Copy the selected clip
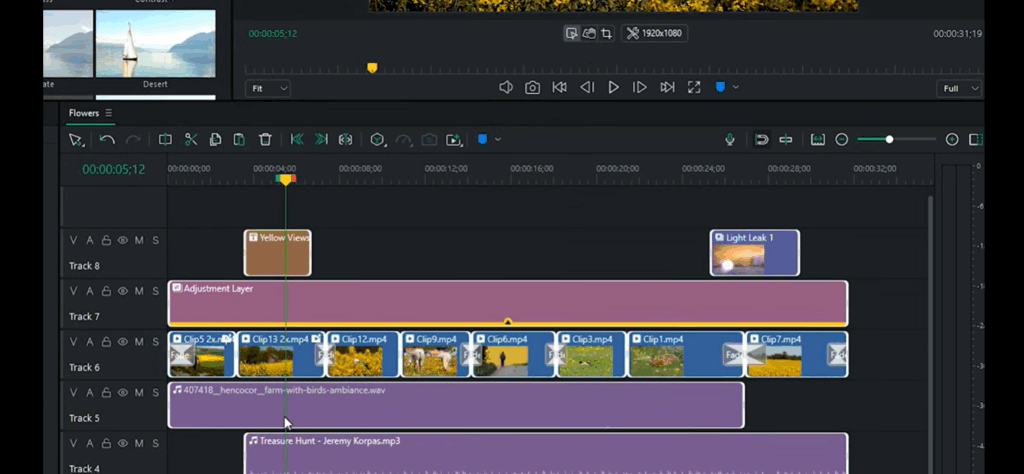Viewport: 1024px width, 474px height. pyautogui.click(x=216, y=140)
